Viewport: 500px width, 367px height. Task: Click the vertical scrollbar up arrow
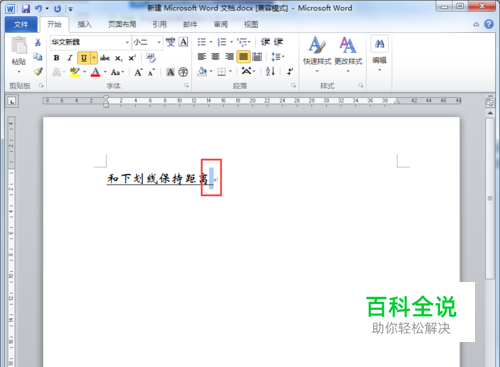[490, 113]
